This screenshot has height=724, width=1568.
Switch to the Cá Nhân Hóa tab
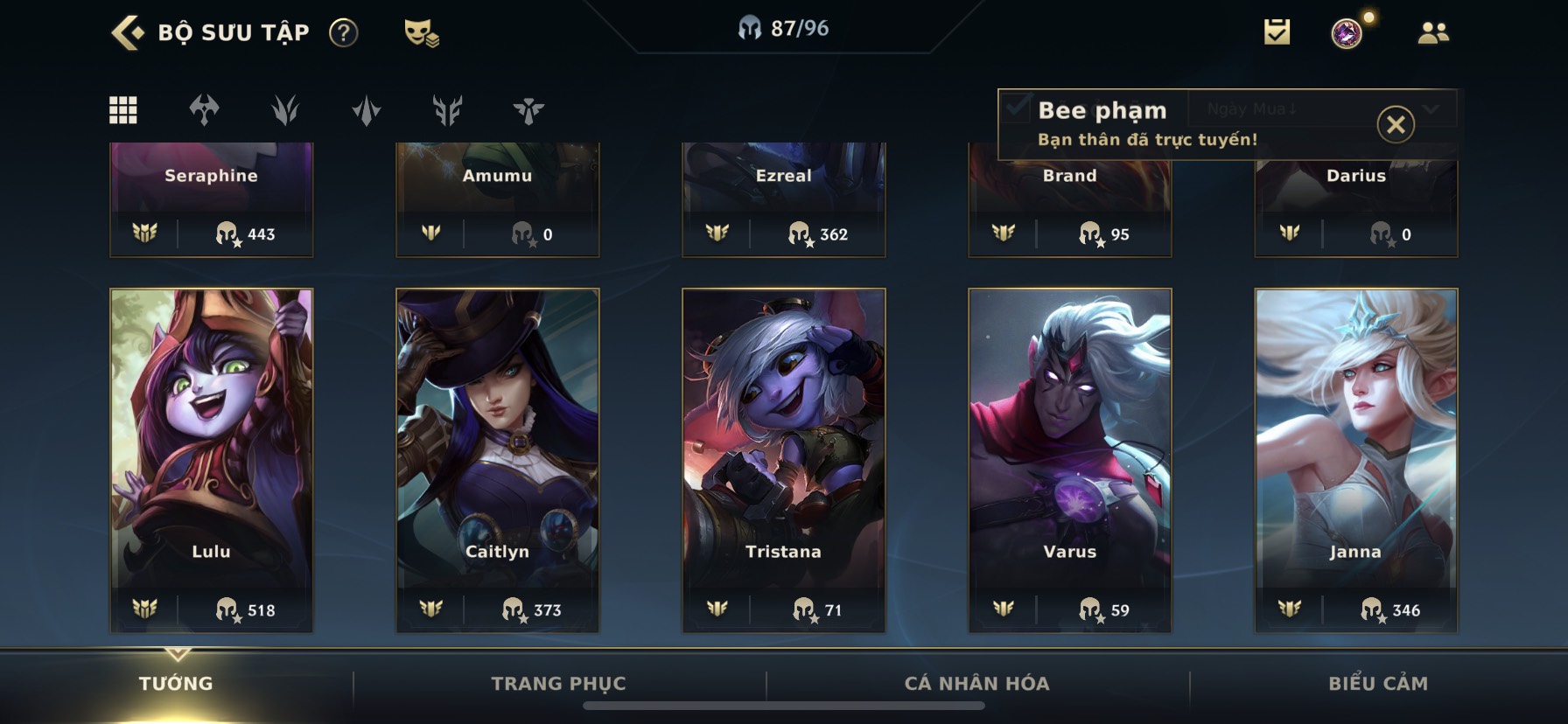pos(976,684)
